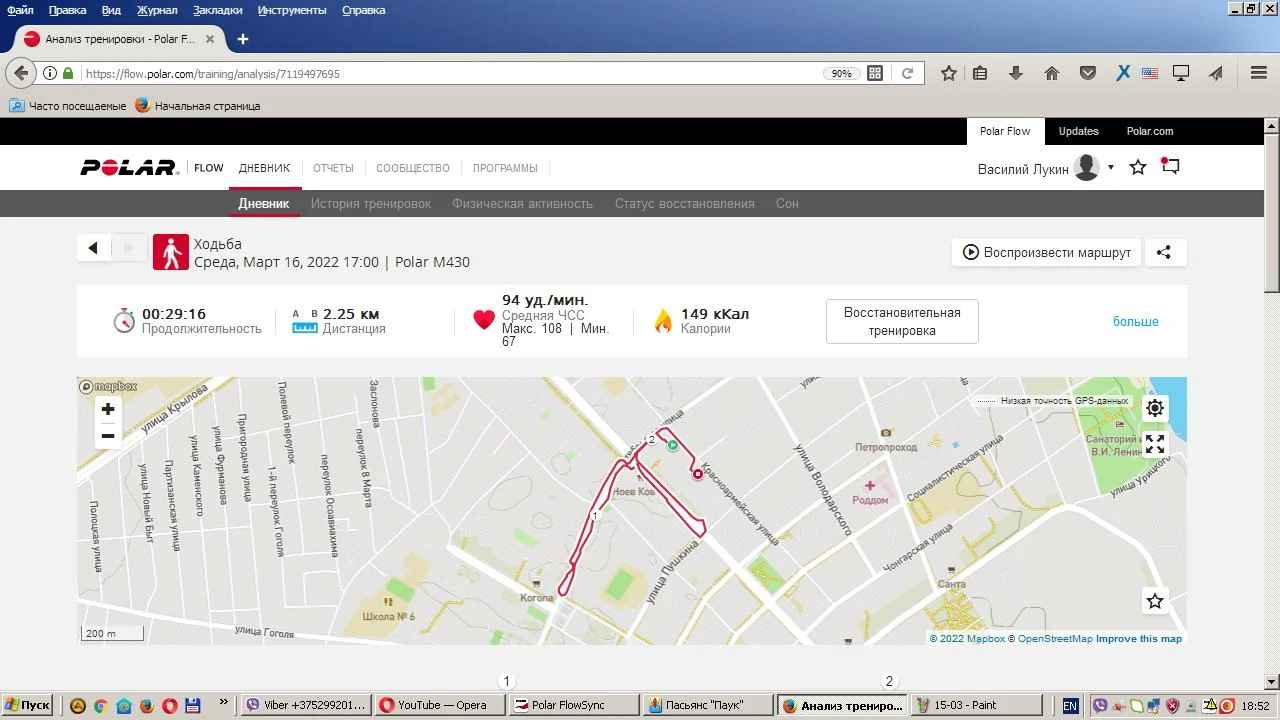Click the 90% zoom indicator

point(842,73)
